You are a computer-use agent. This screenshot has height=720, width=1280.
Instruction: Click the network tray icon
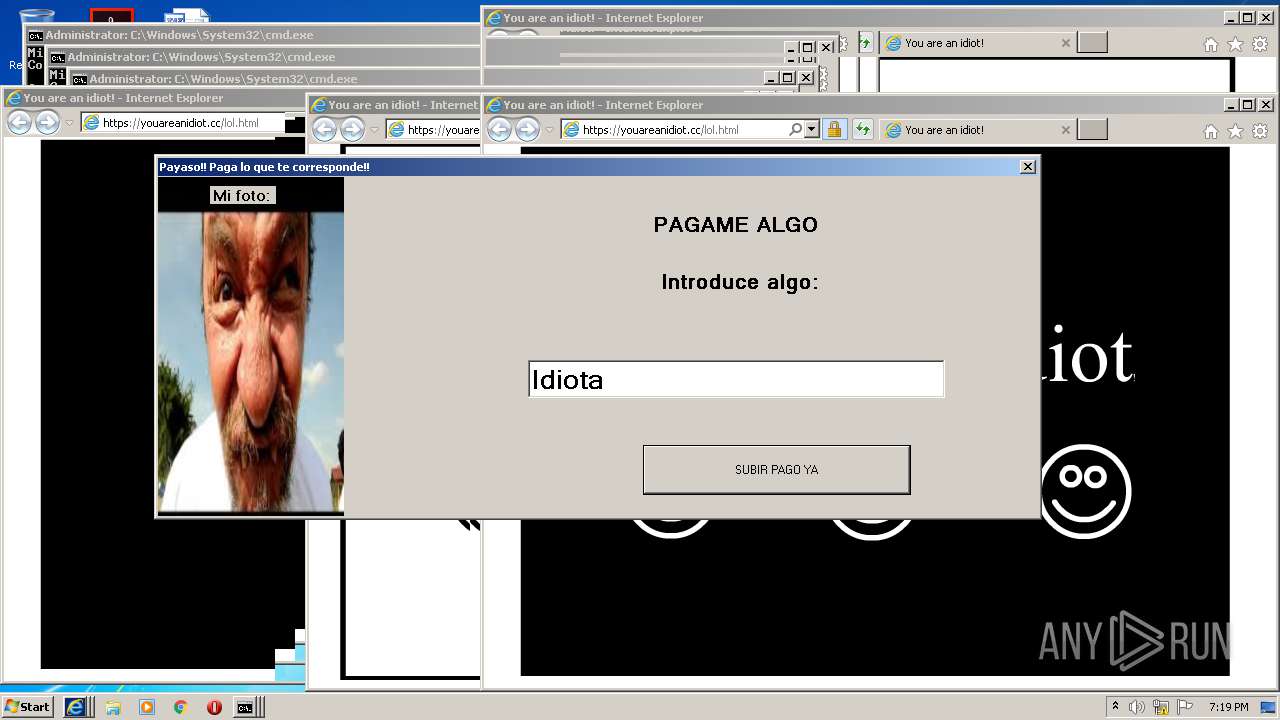[1161, 707]
